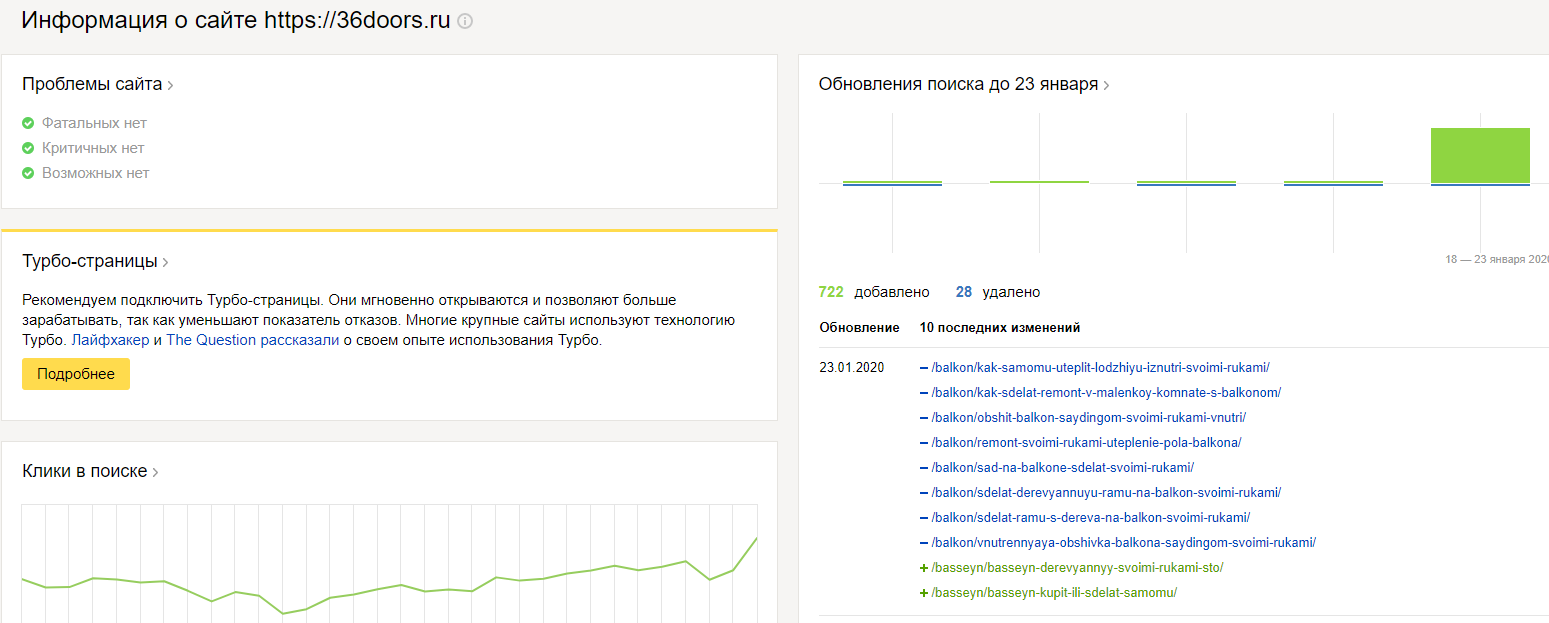Image resolution: width=1549 pixels, height=623 pixels.
Task: Open the Лайфхакер link
Action: pyautogui.click(x=110, y=340)
